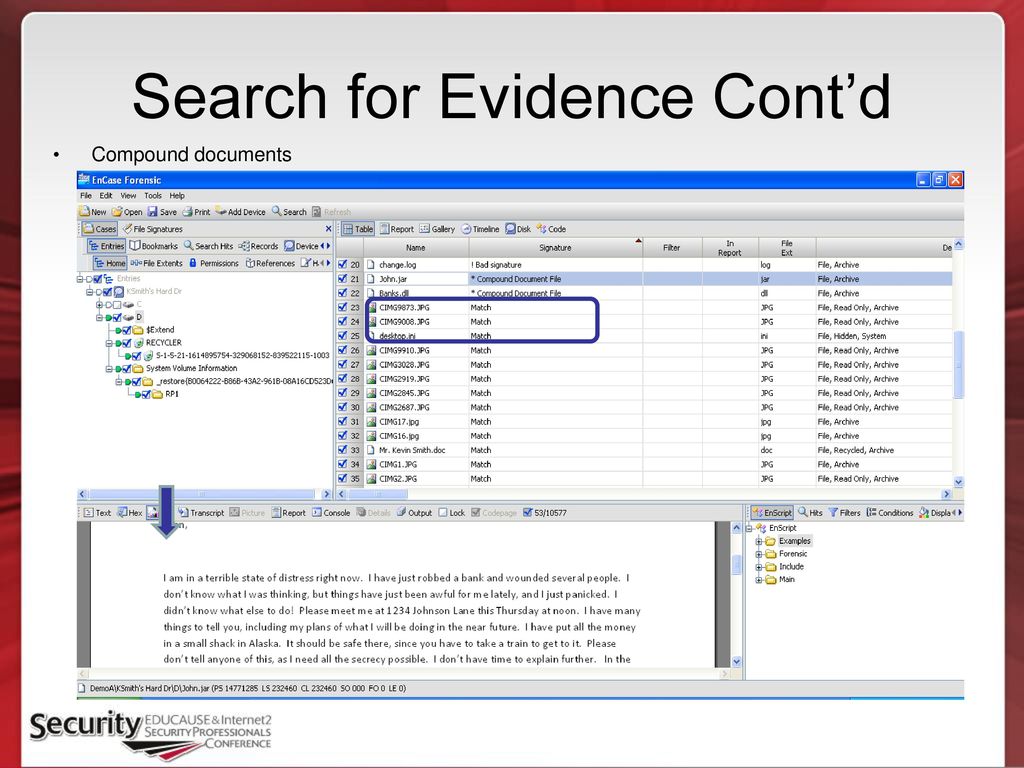Uncheck the RP1 folder checkbox
1024x768 pixels.
[x=146, y=394]
